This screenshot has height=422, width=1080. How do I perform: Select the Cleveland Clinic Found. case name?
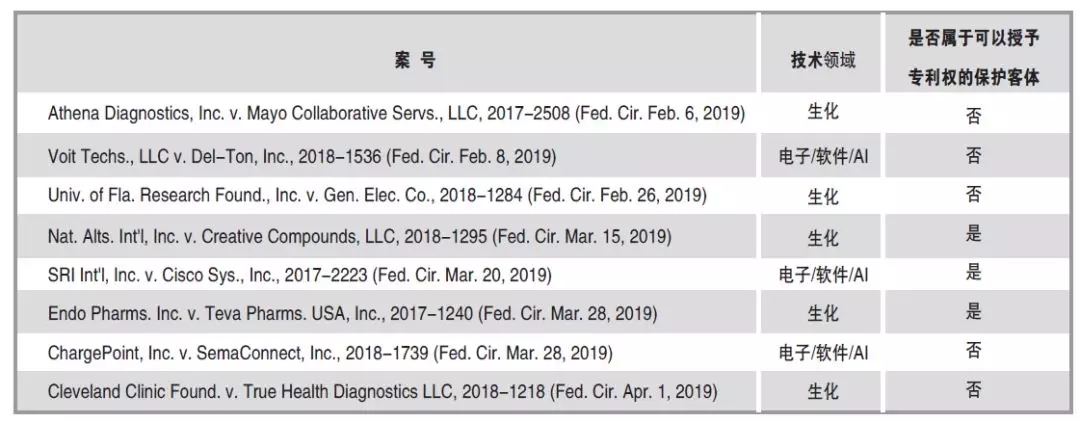pos(382,392)
